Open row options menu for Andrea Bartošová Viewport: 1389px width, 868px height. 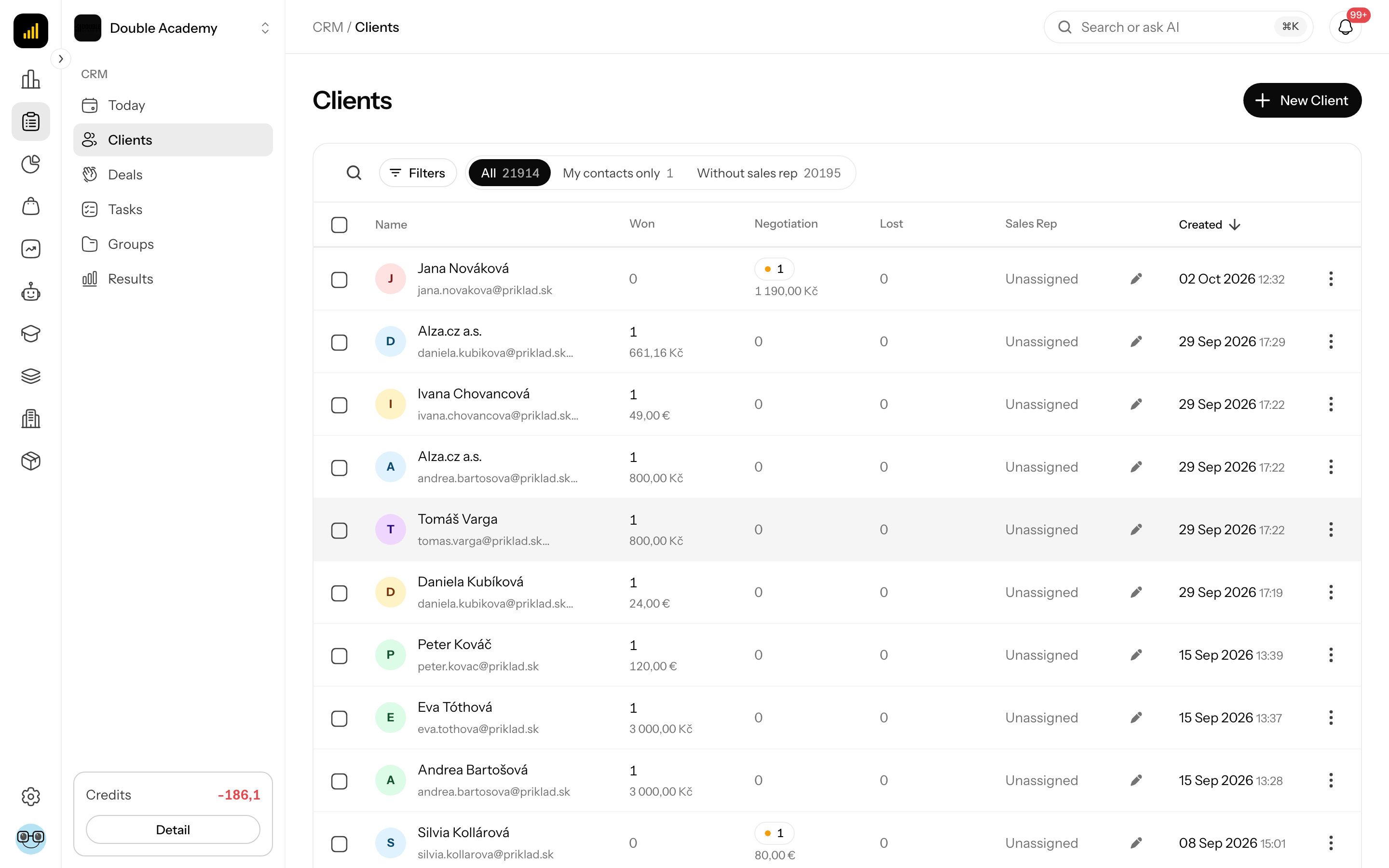[x=1331, y=780]
